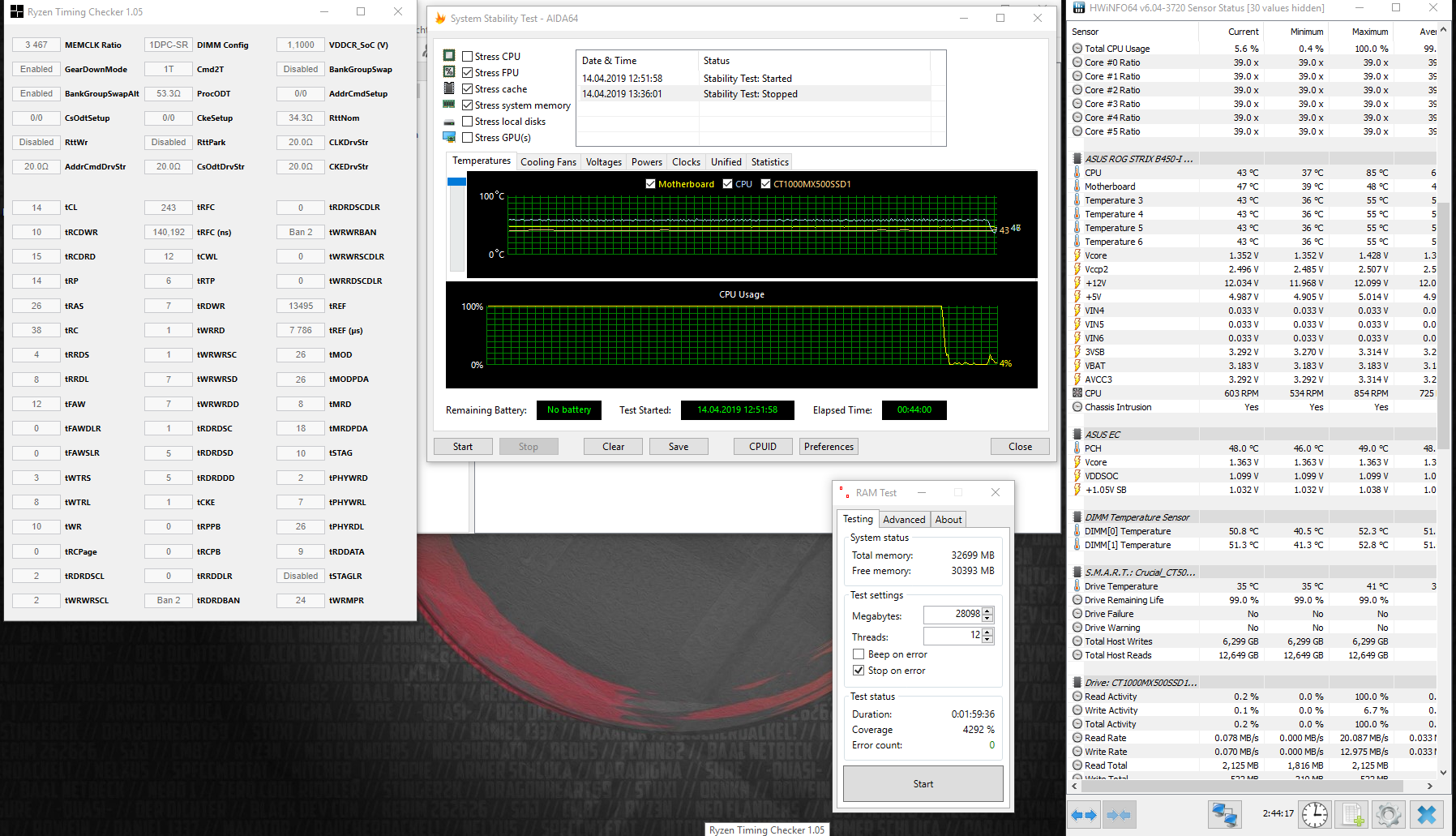This screenshot has width=1456, height=836.
Task: Toggle the Motherboard graph checkbox in AIDA64
Action: click(650, 184)
